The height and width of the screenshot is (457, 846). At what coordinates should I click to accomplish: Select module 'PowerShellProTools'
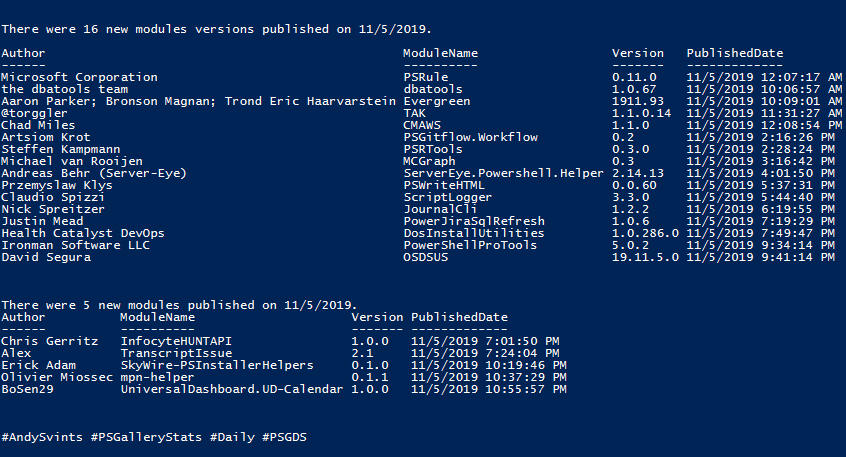pos(470,245)
